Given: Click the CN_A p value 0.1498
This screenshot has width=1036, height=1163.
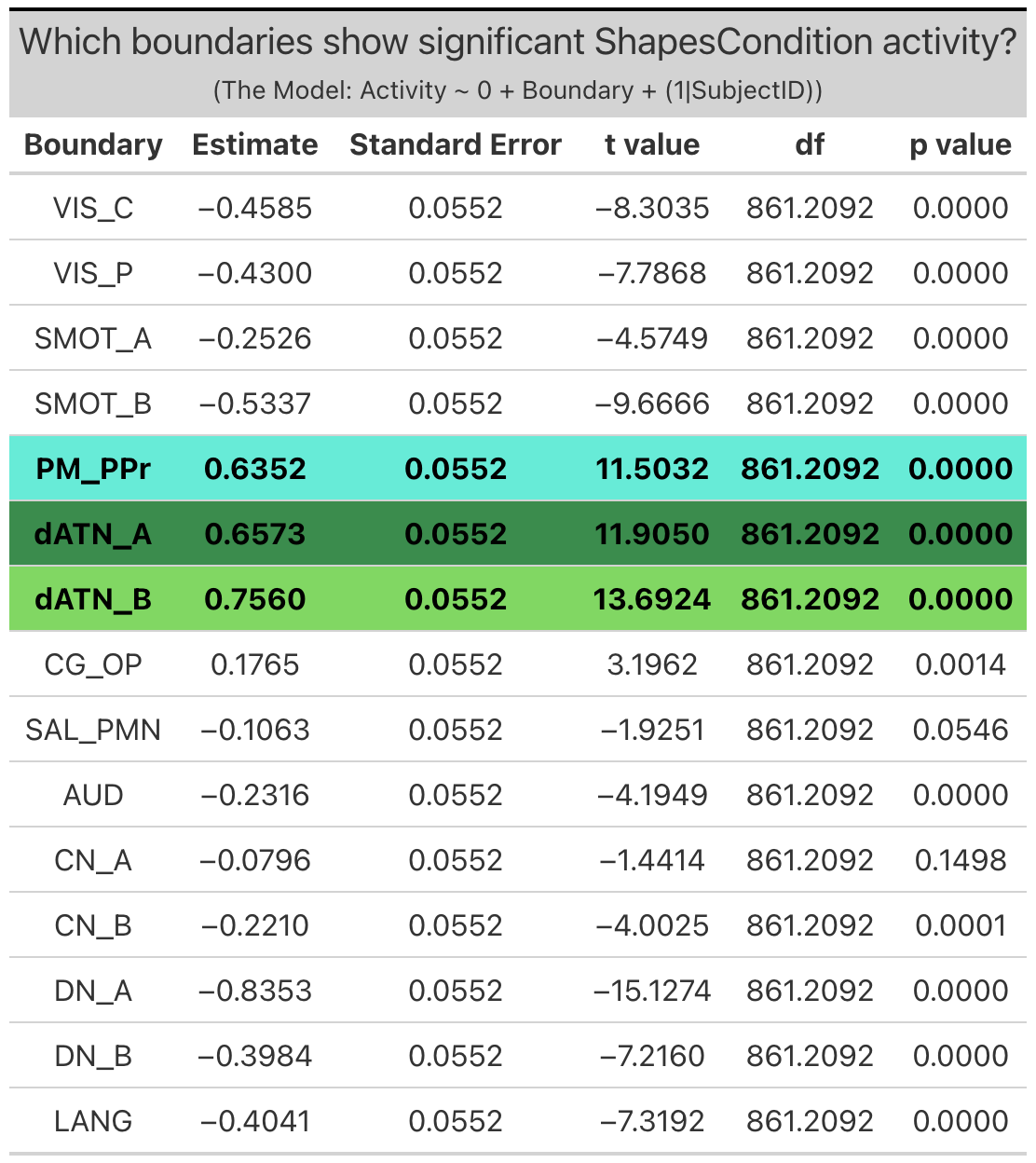Looking at the screenshot, I should click(x=961, y=860).
